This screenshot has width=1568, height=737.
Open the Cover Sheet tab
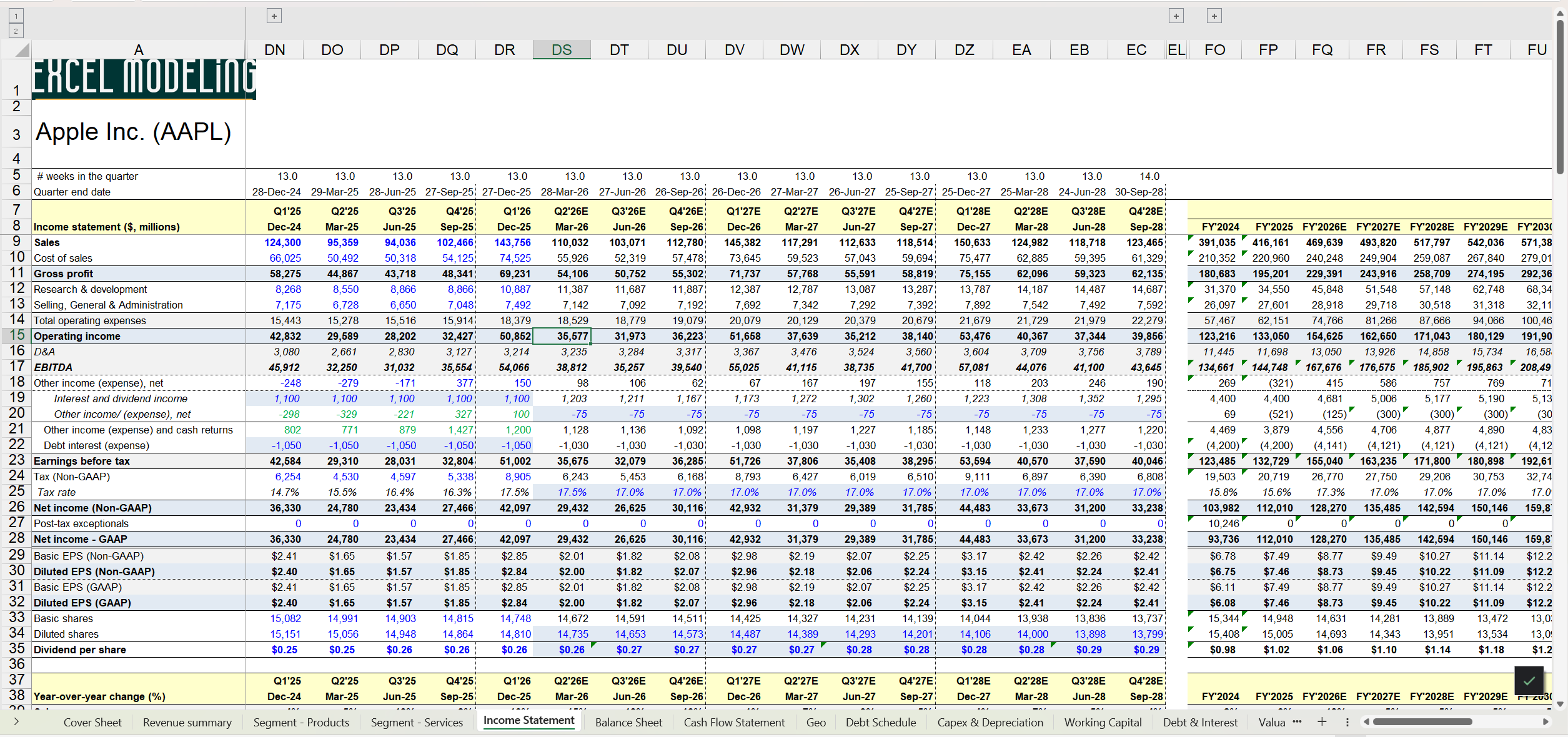pos(92,722)
